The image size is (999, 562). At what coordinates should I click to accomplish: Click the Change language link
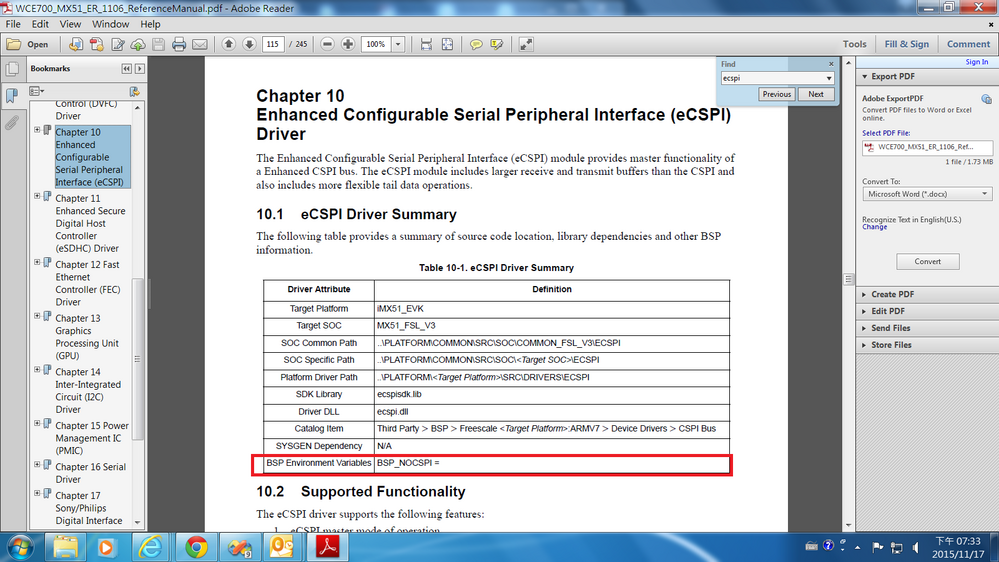tap(874, 227)
